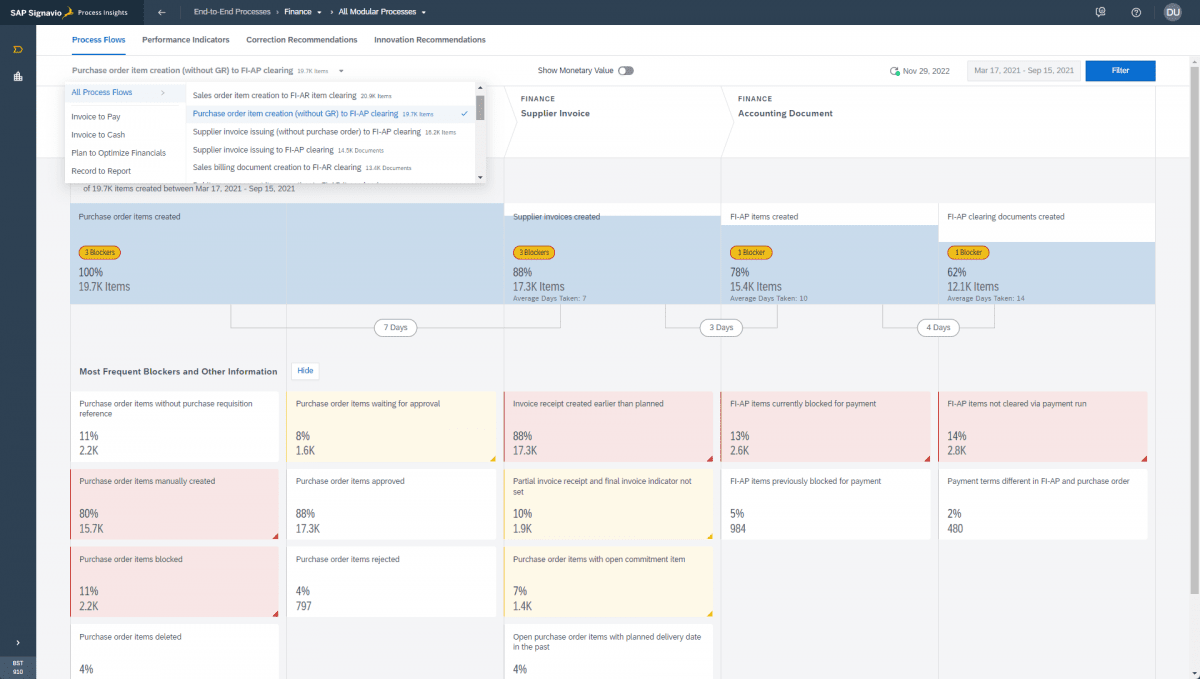
Task: Open the DU user avatar menu
Action: pyautogui.click(x=1172, y=12)
